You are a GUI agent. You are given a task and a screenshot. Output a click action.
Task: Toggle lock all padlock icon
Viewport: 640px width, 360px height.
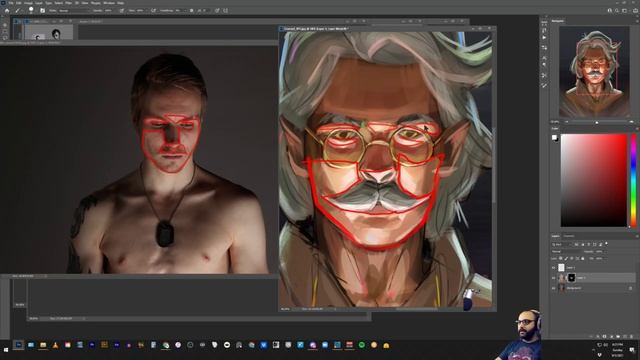[x=582, y=258]
